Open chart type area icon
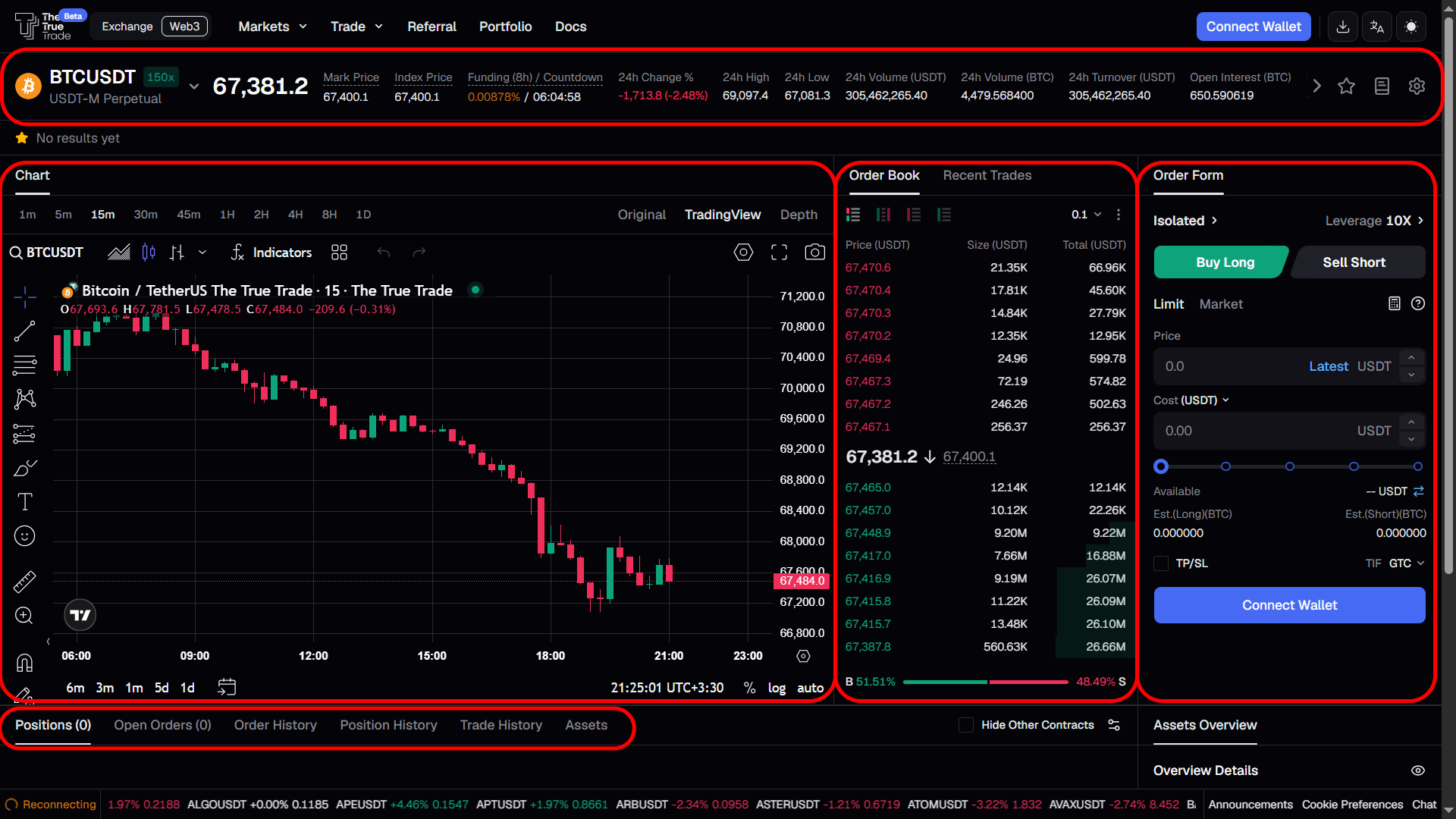 (x=119, y=253)
